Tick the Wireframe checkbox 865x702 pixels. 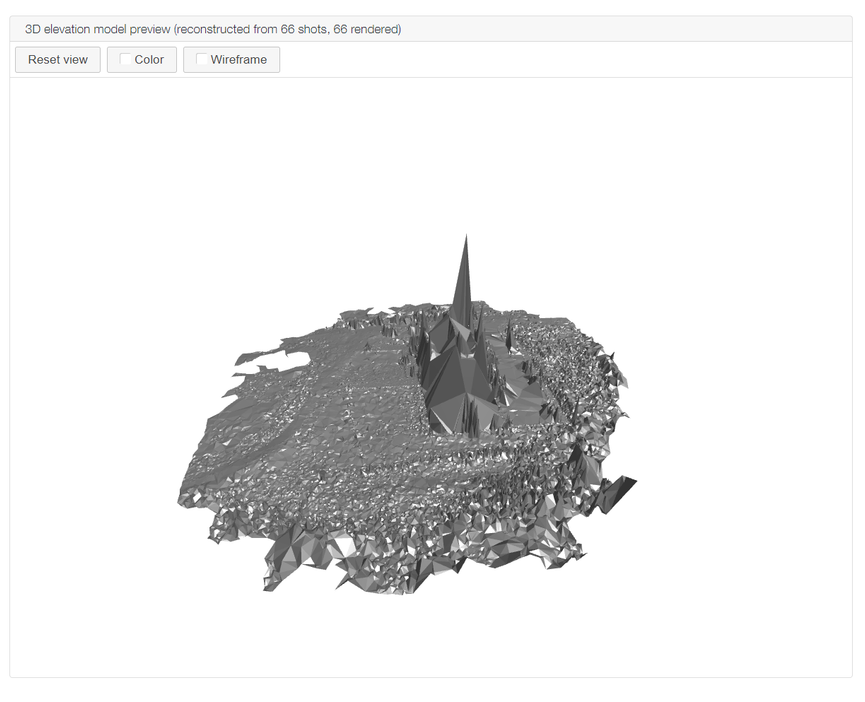coord(202,60)
